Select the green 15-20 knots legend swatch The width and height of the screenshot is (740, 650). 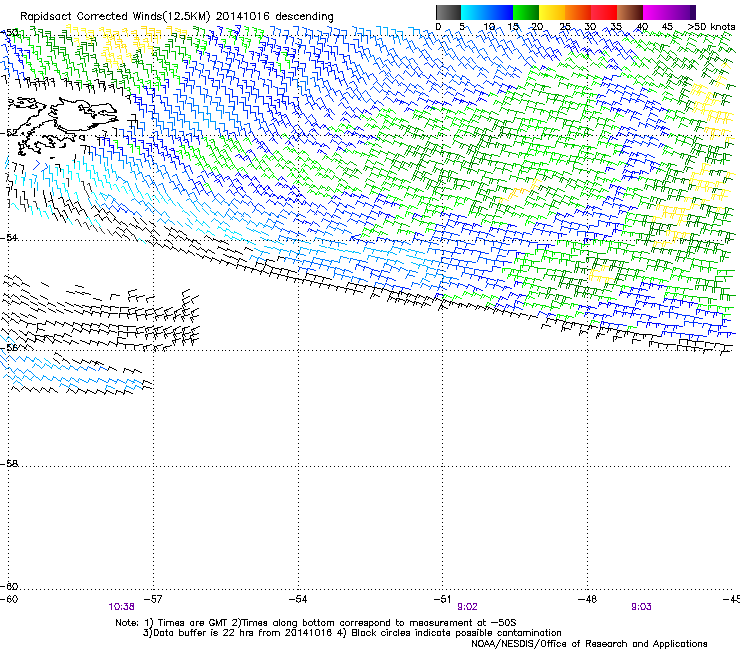pos(526,12)
